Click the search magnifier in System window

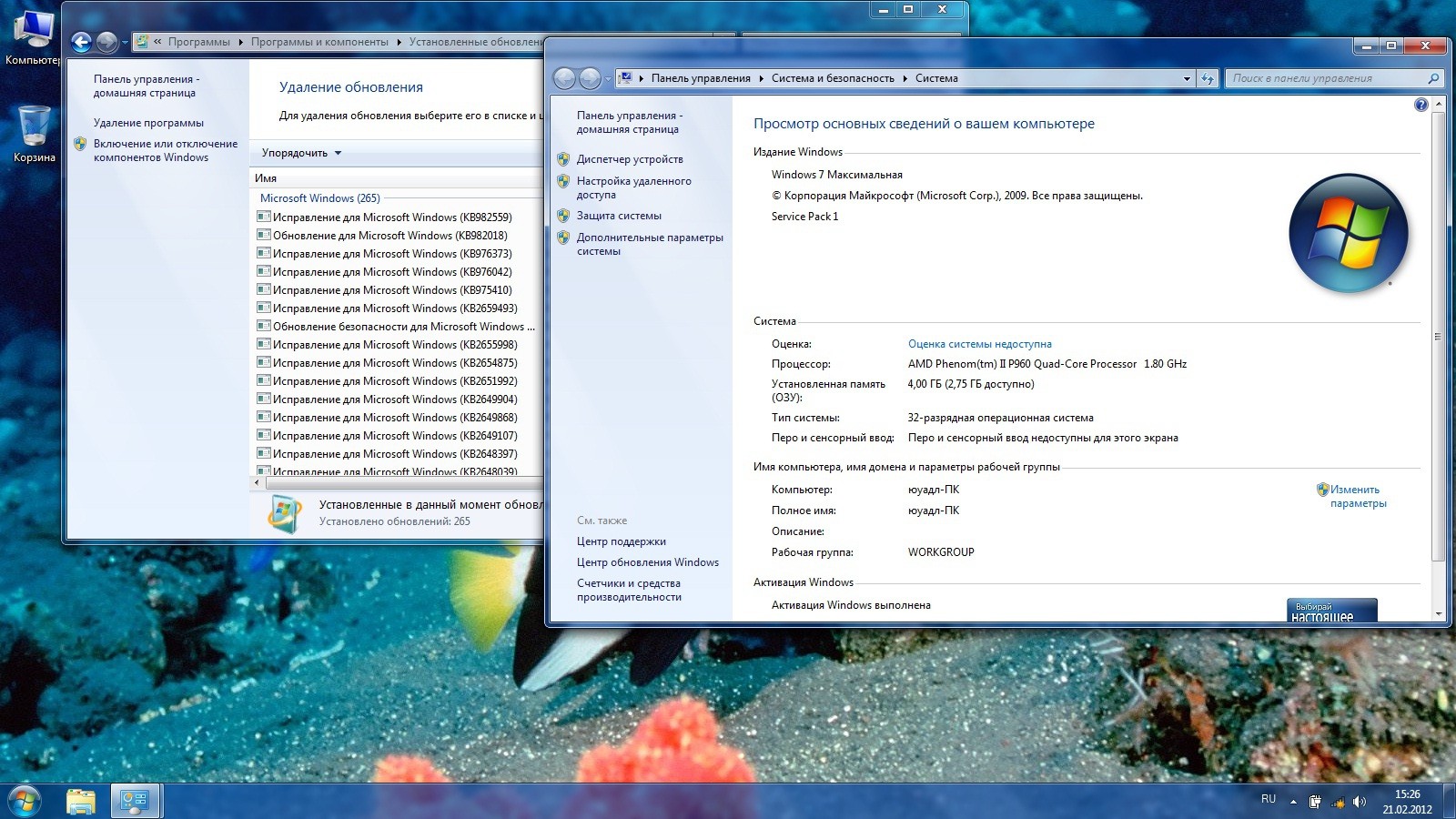[x=1433, y=78]
